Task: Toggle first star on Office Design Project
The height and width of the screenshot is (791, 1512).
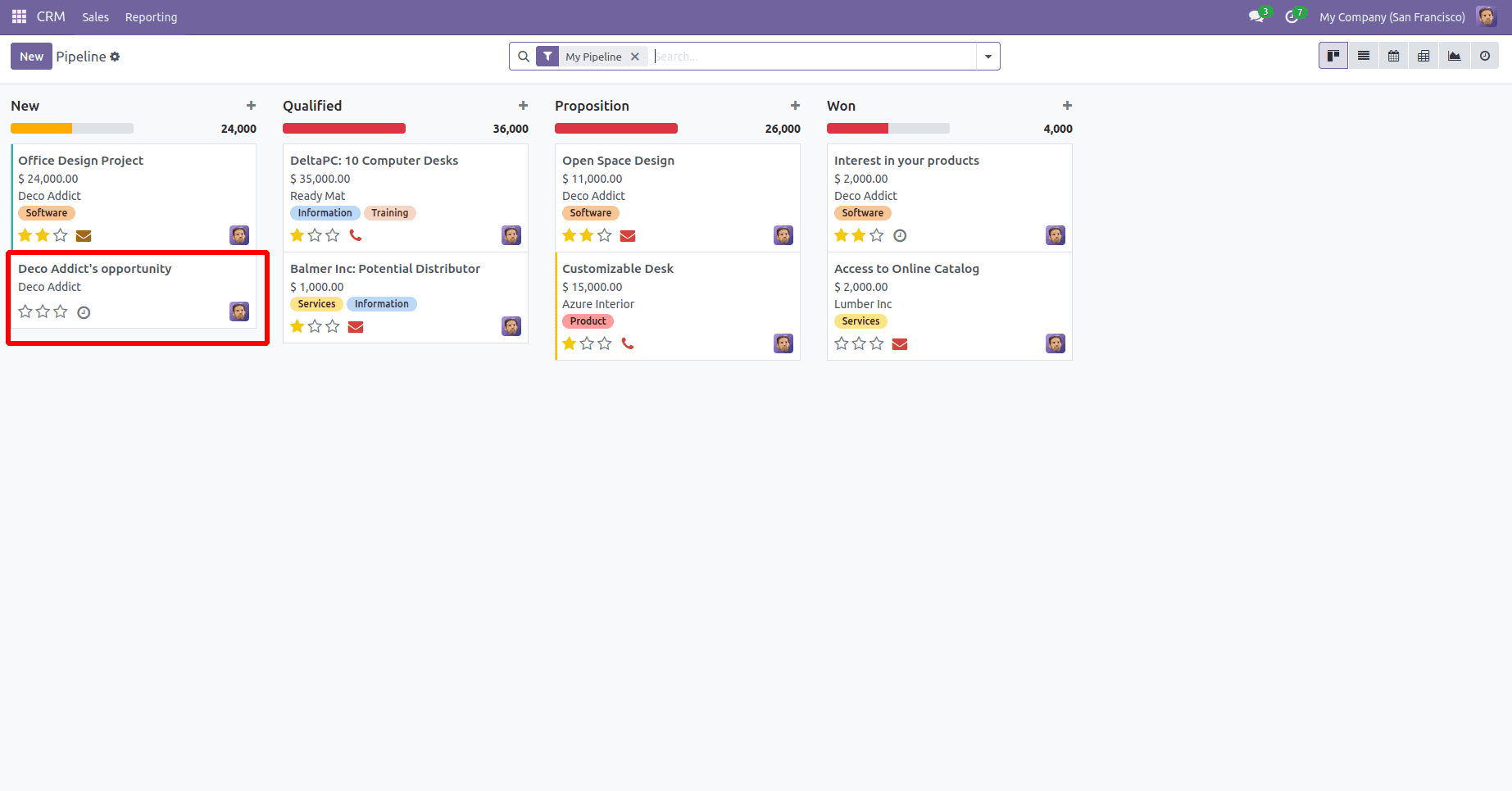Action: pyautogui.click(x=25, y=235)
